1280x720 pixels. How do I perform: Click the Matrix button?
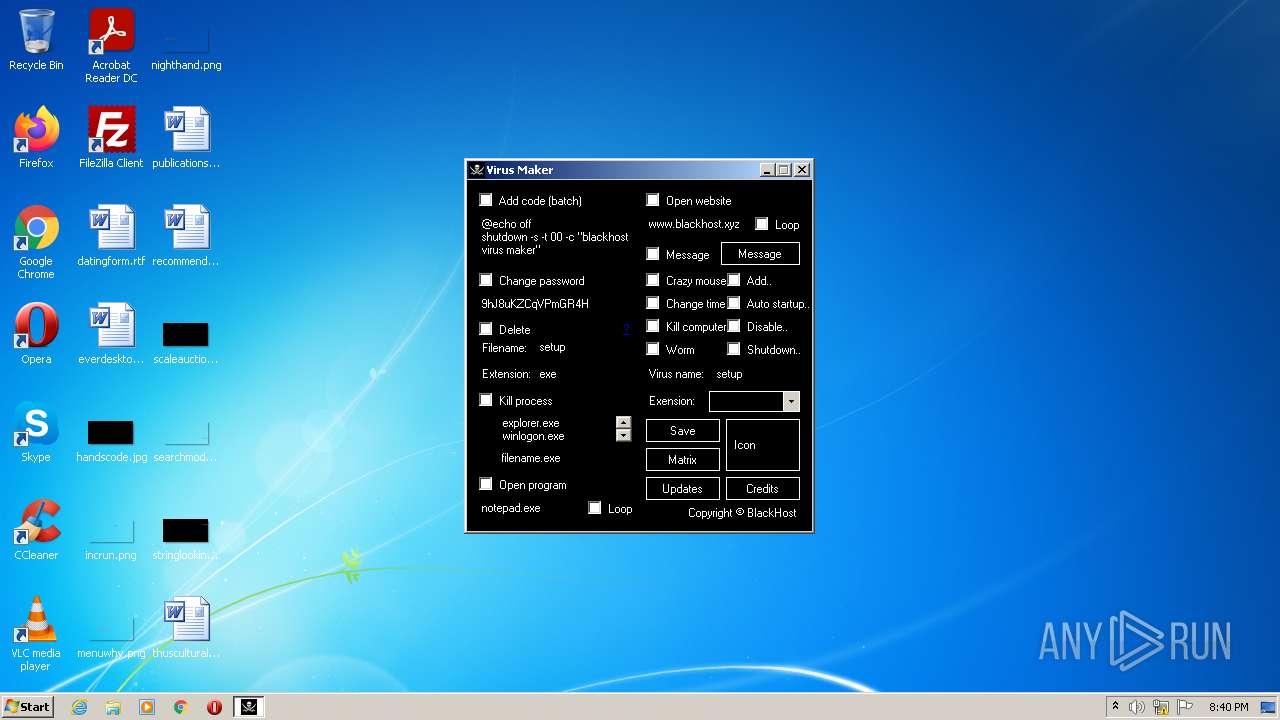click(683, 460)
